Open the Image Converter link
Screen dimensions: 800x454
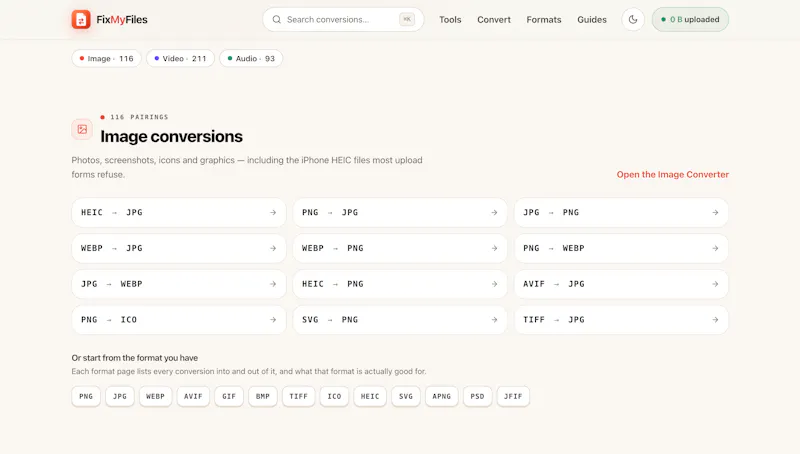(672, 174)
